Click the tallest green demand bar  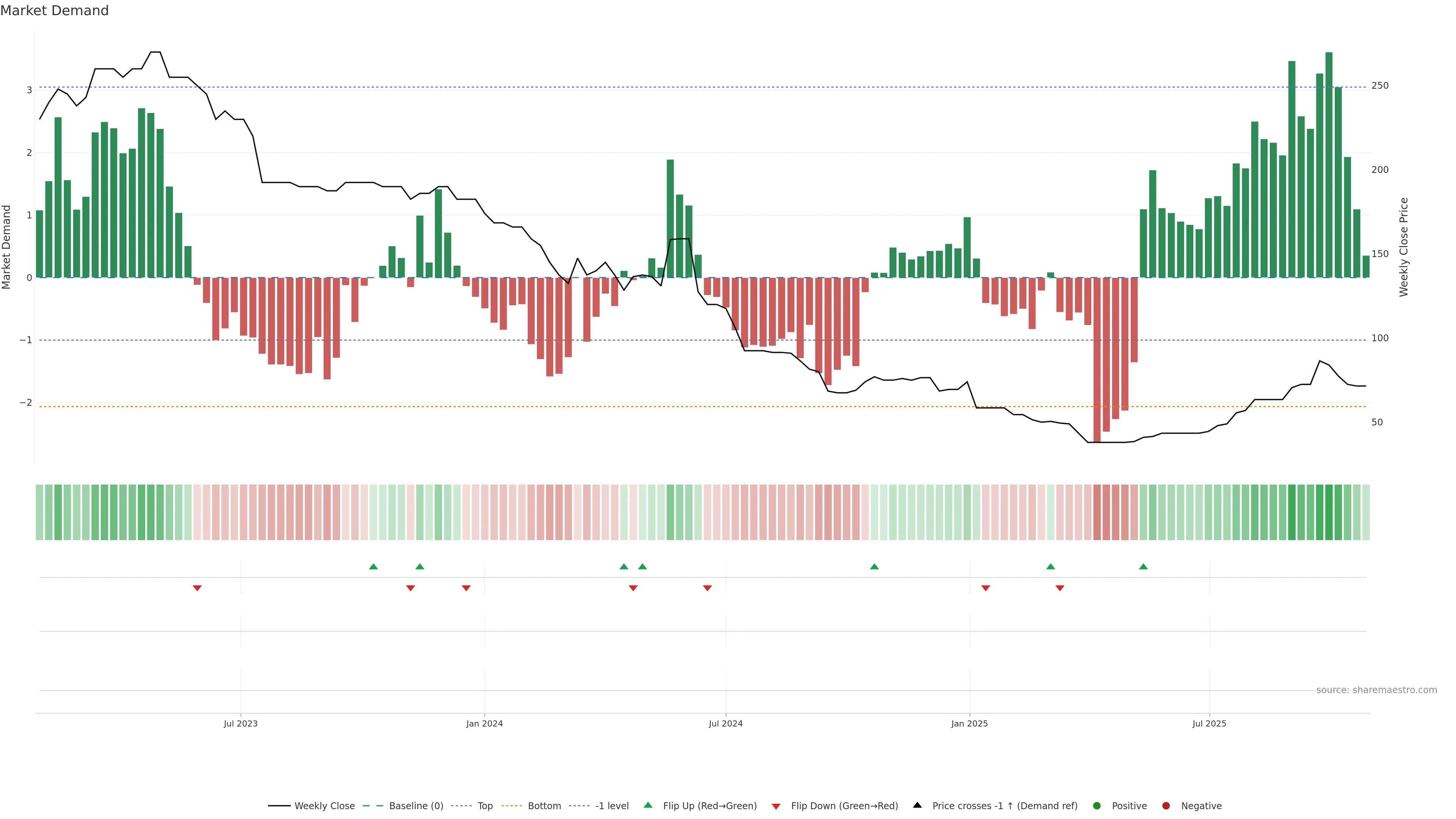(1329, 164)
